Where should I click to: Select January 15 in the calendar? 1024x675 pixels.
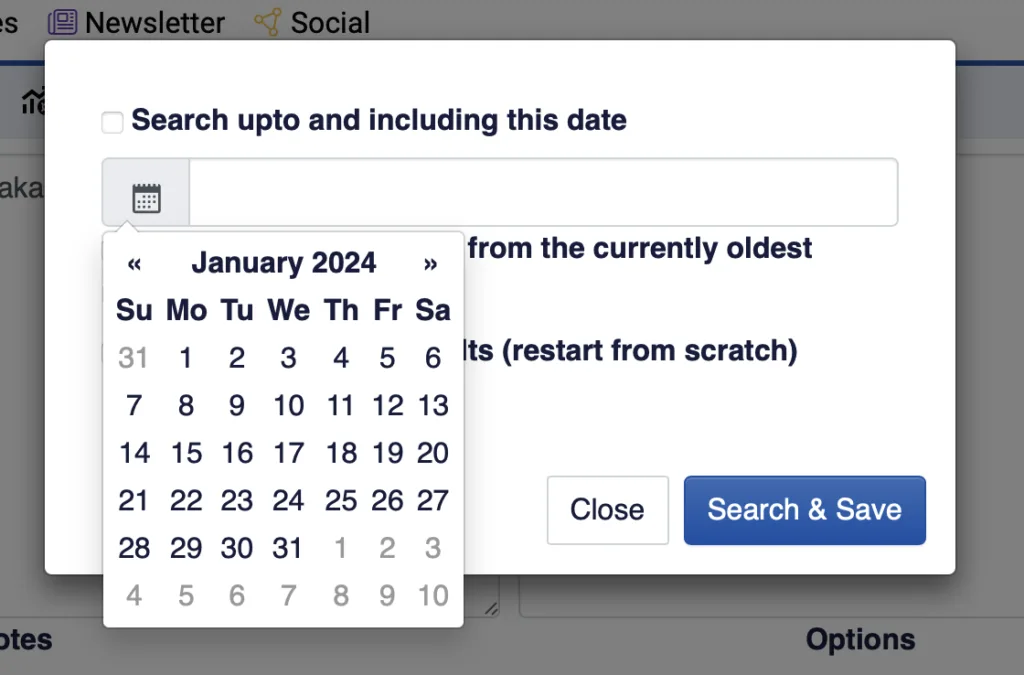pyautogui.click(x=186, y=453)
